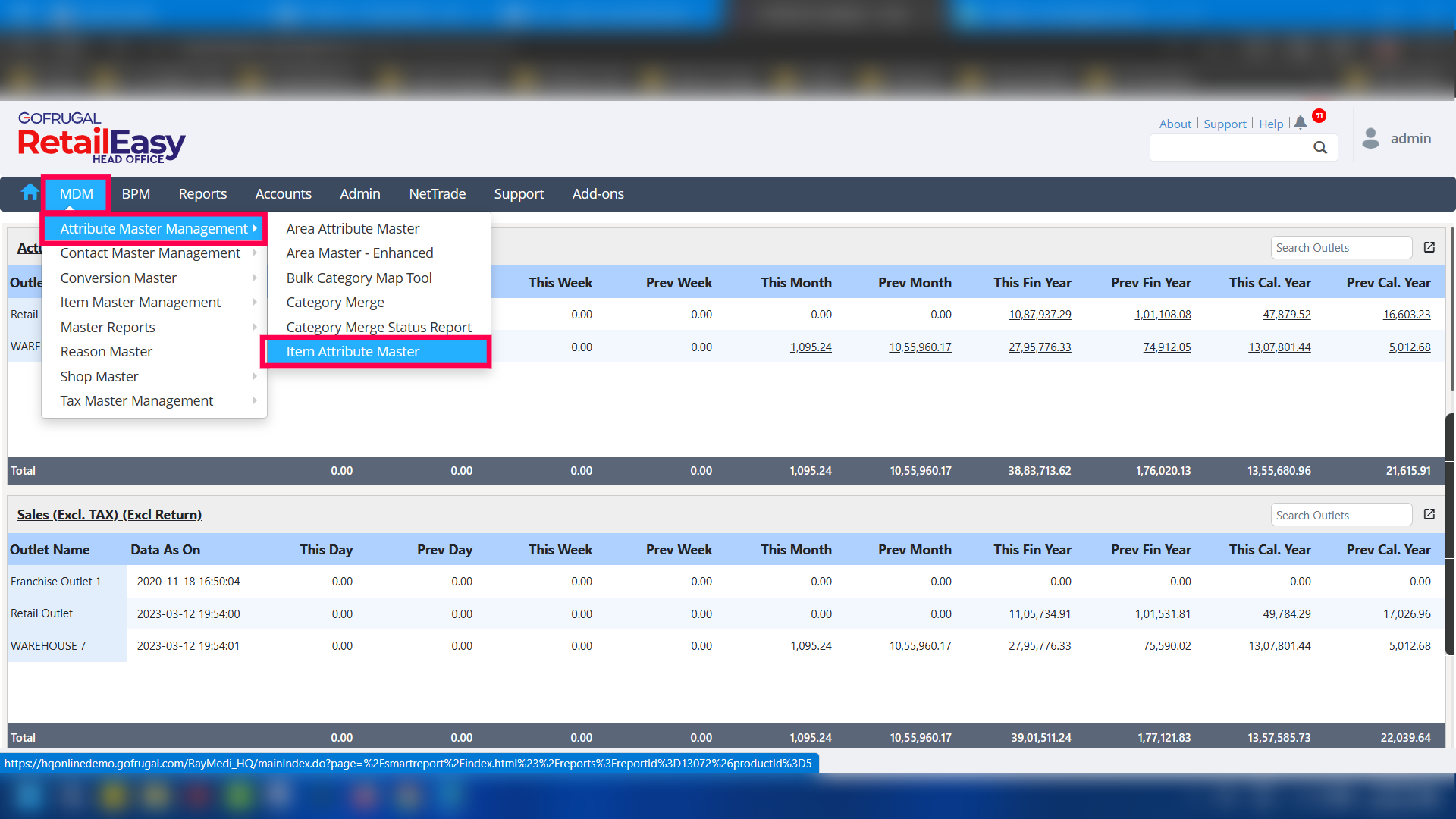Viewport: 1456px width, 819px height.
Task: Click the Search Outlets field in Sales panel
Action: pos(1340,515)
